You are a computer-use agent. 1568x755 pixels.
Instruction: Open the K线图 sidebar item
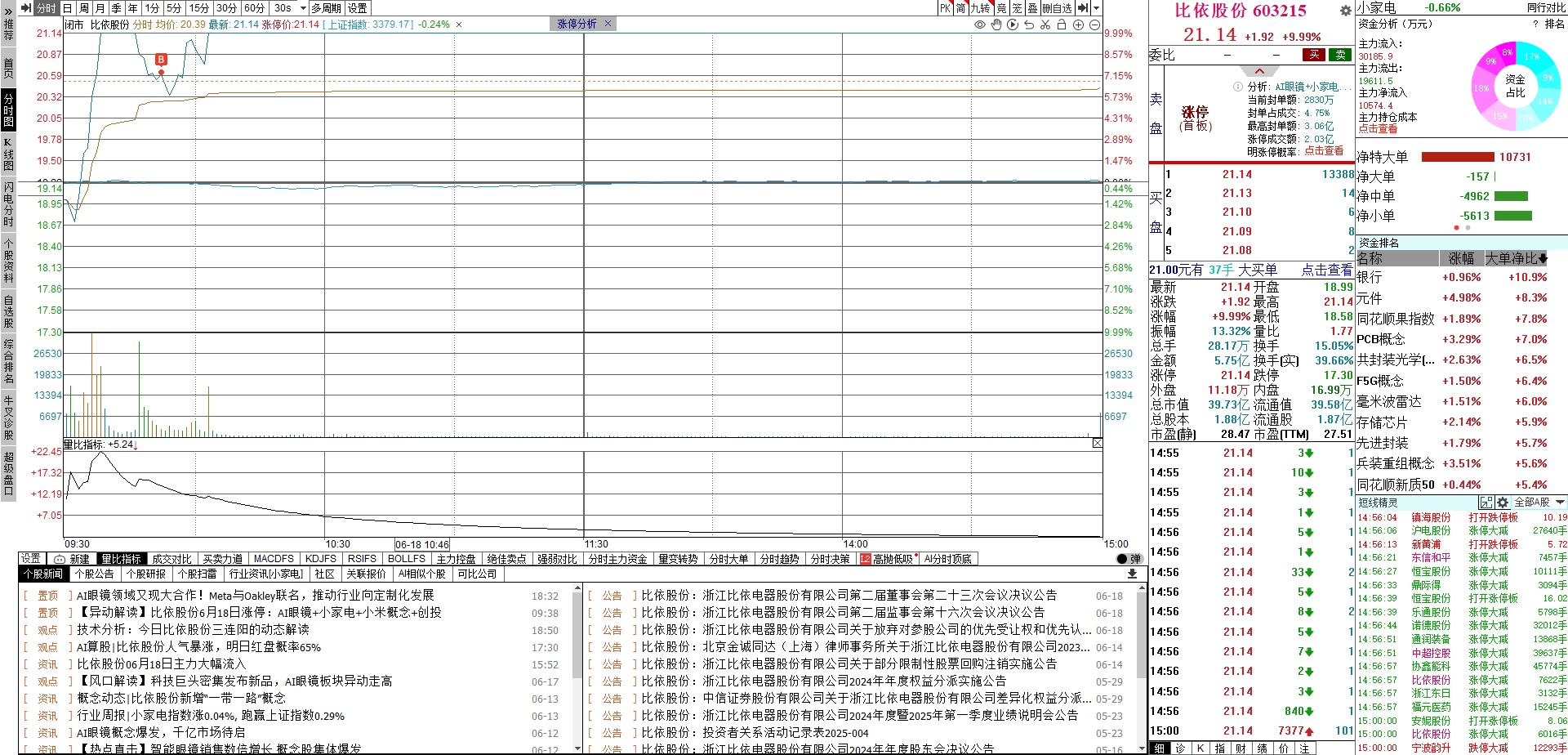[x=8, y=154]
